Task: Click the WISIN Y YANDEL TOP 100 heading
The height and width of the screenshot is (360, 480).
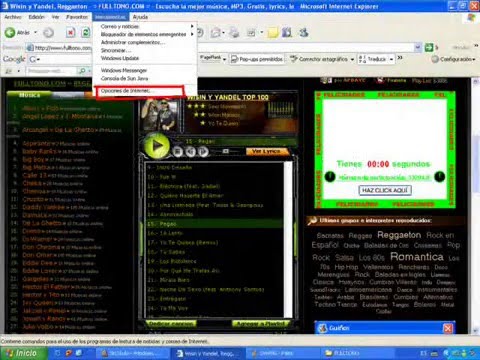Action: click(x=227, y=97)
